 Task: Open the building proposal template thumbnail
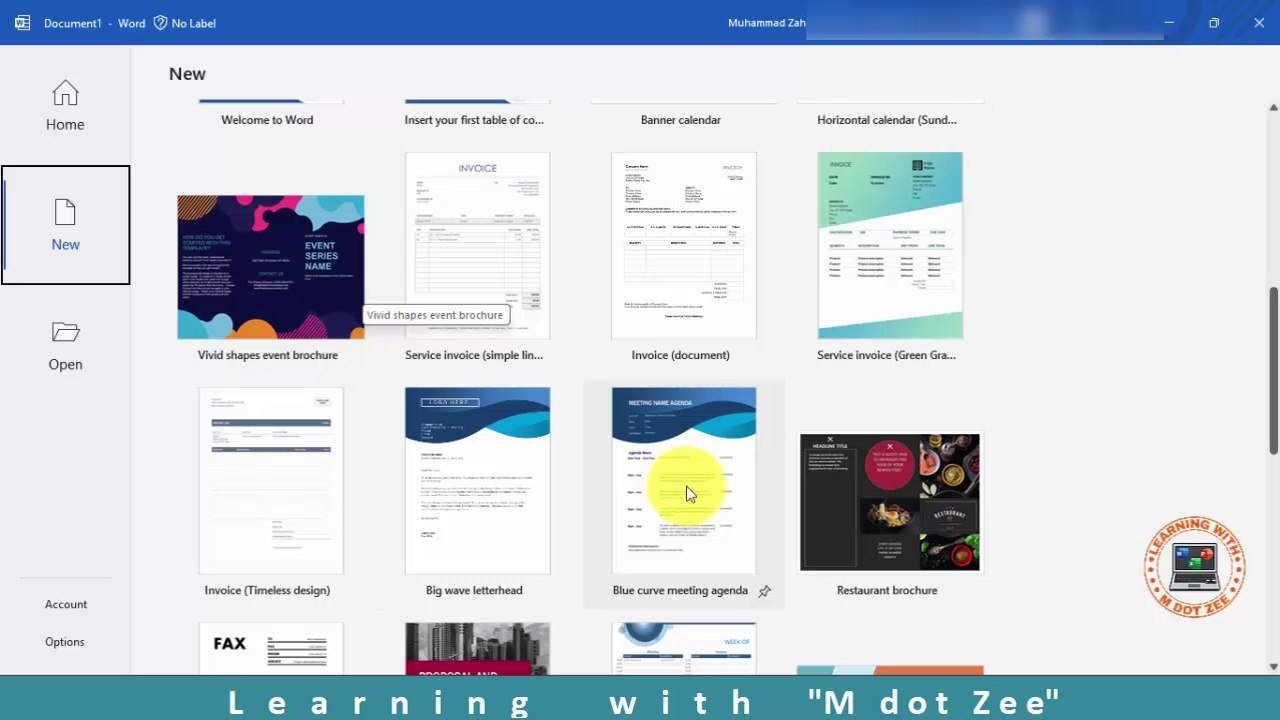[x=477, y=648]
